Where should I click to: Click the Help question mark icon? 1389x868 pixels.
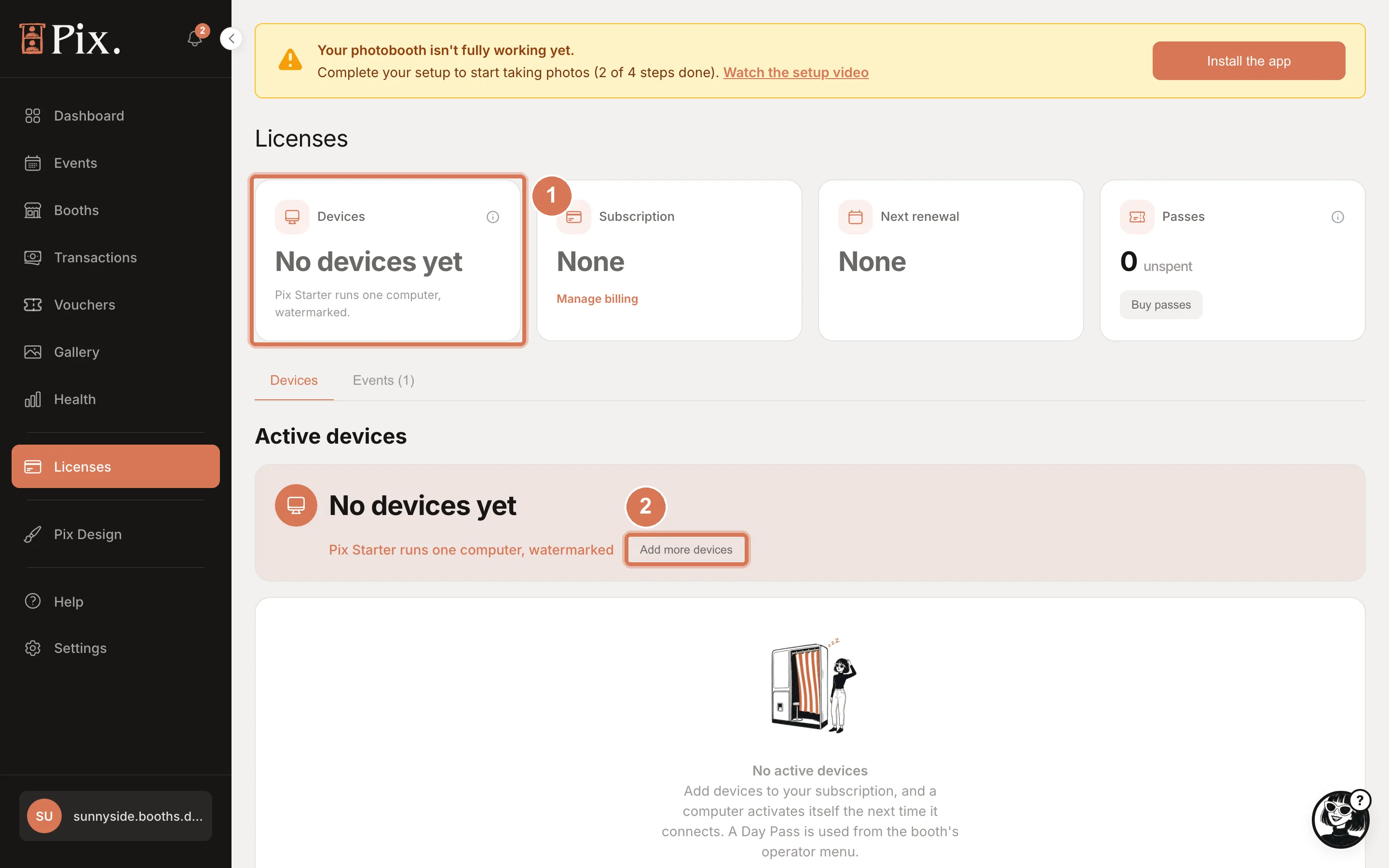[x=33, y=601]
